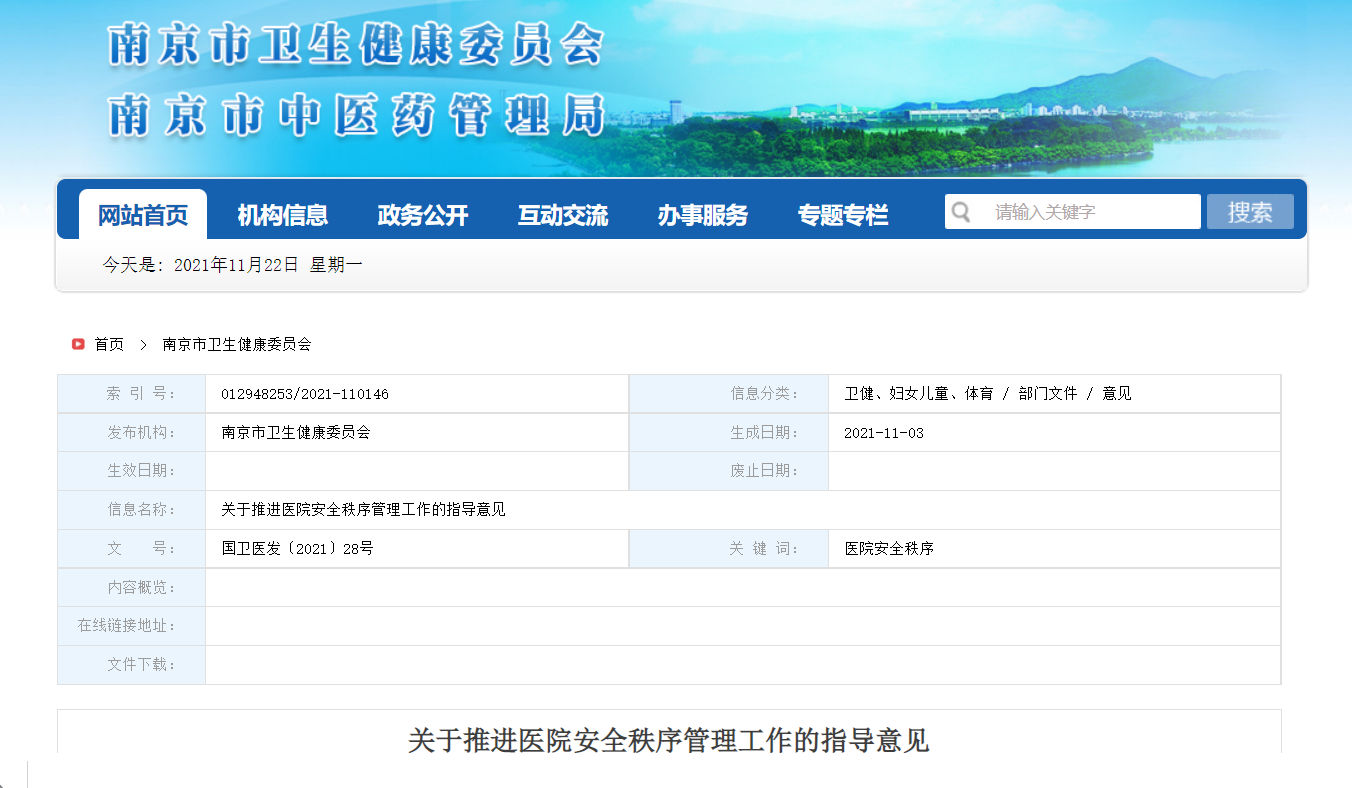The image size is (1352, 788).
Task: Select document number 国卫医发〔2021〕28号
Action: (x=297, y=549)
